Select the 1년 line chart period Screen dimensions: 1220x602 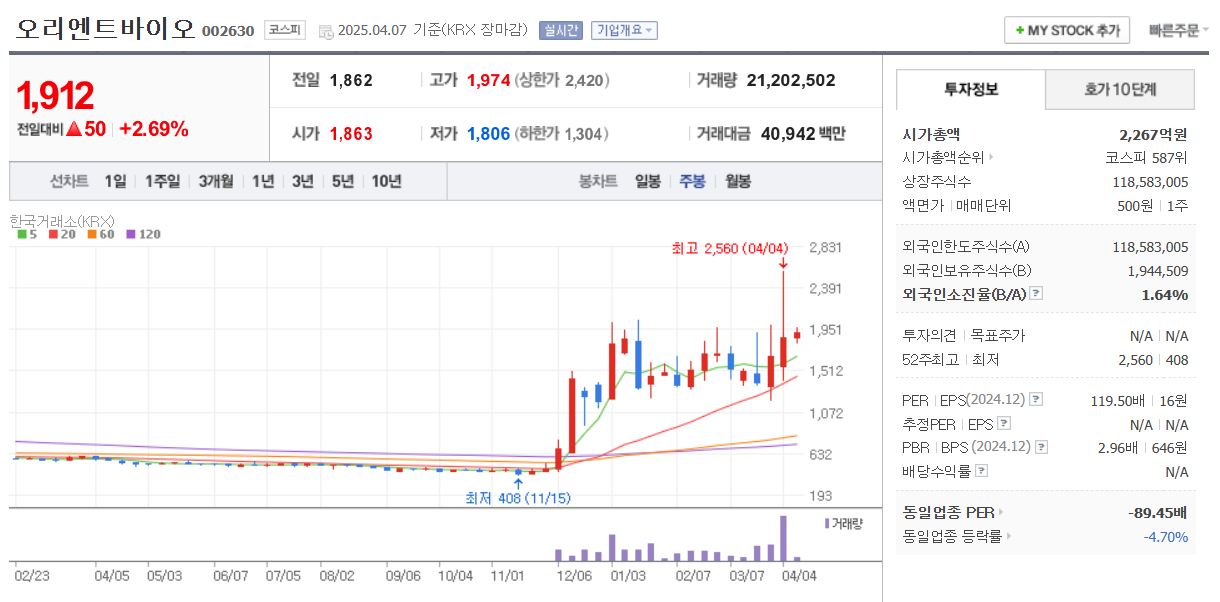coord(263,181)
